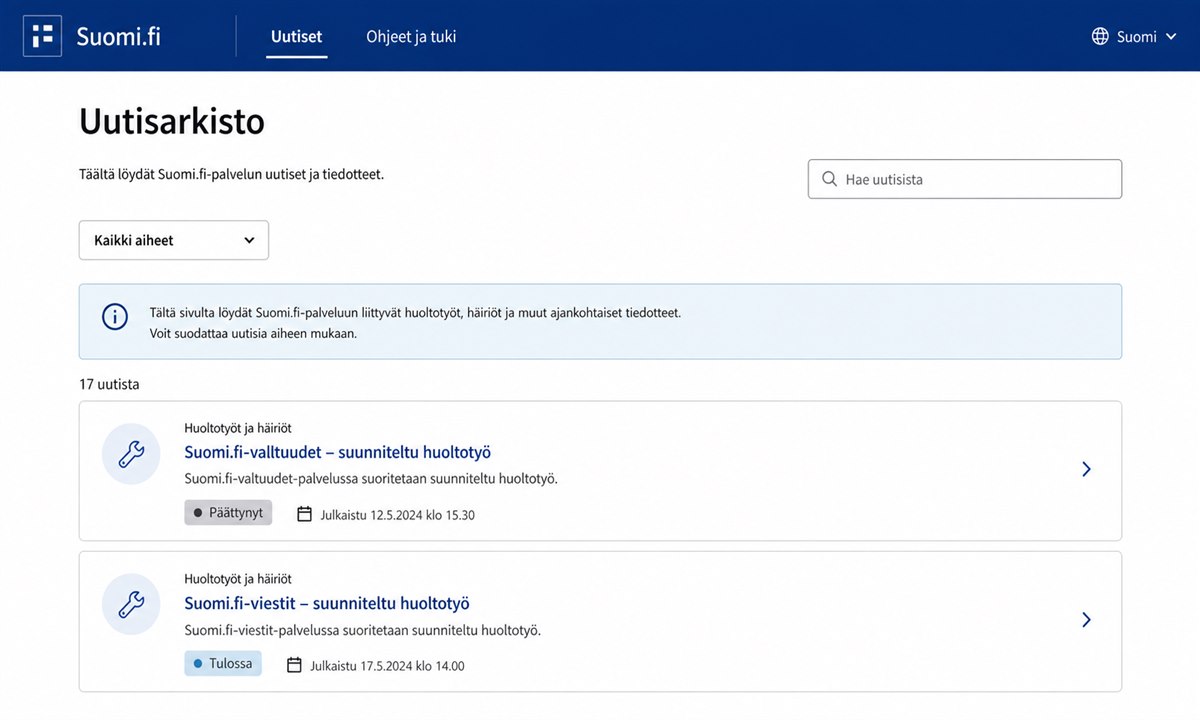The image size is (1200, 720).
Task: Click calendar icon beside Julkaistu 12.5.2024
Action: (x=305, y=514)
